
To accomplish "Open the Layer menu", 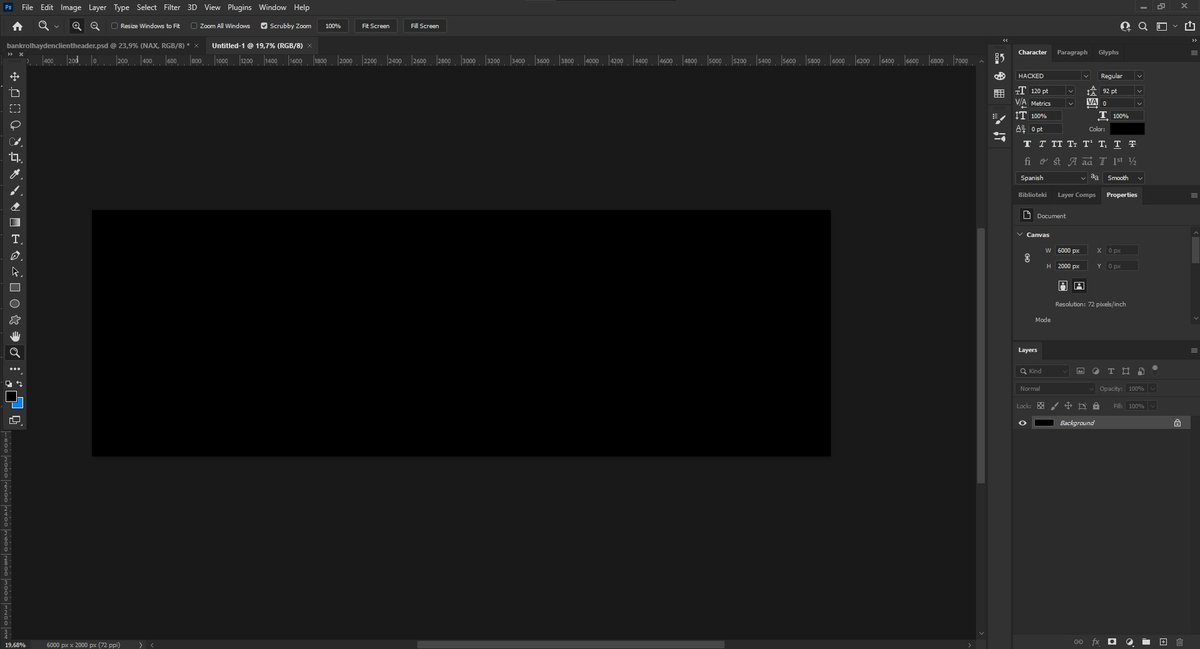I will pyautogui.click(x=97, y=7).
